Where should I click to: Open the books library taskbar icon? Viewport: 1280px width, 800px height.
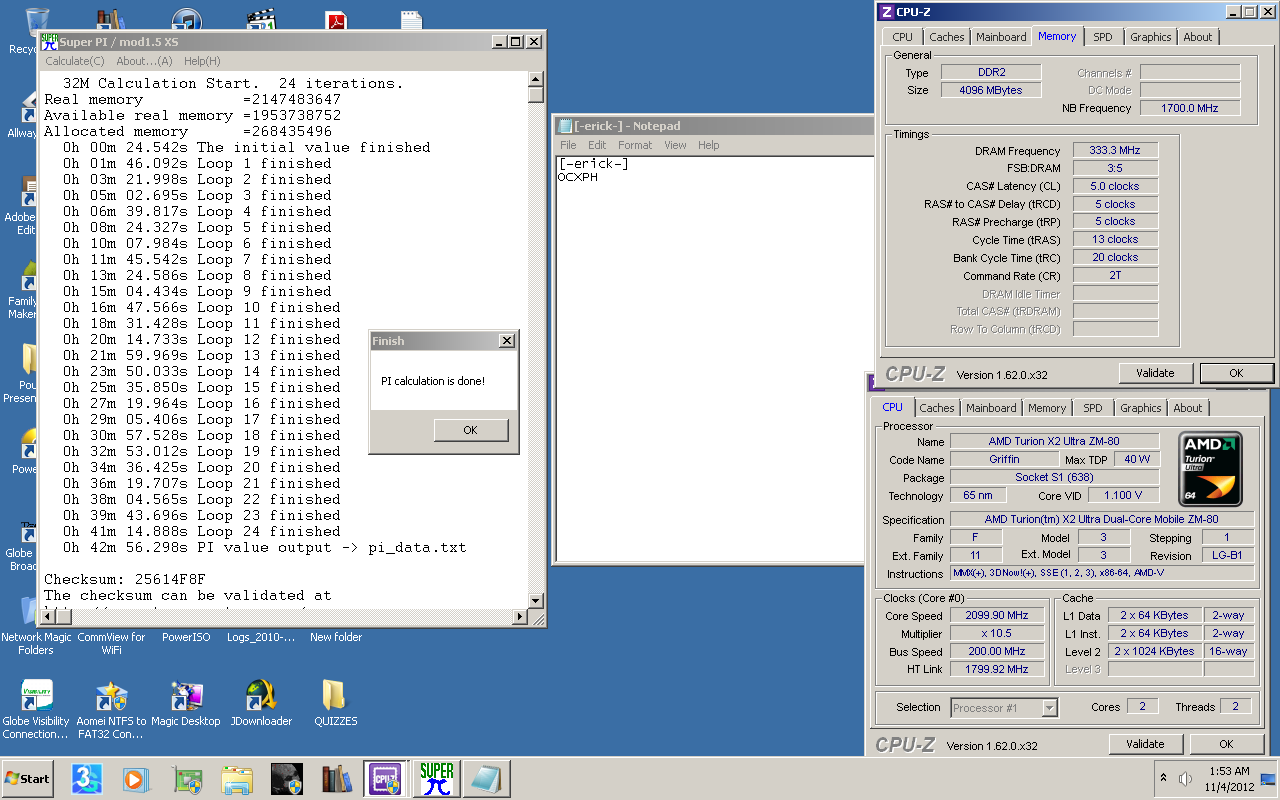click(337, 778)
